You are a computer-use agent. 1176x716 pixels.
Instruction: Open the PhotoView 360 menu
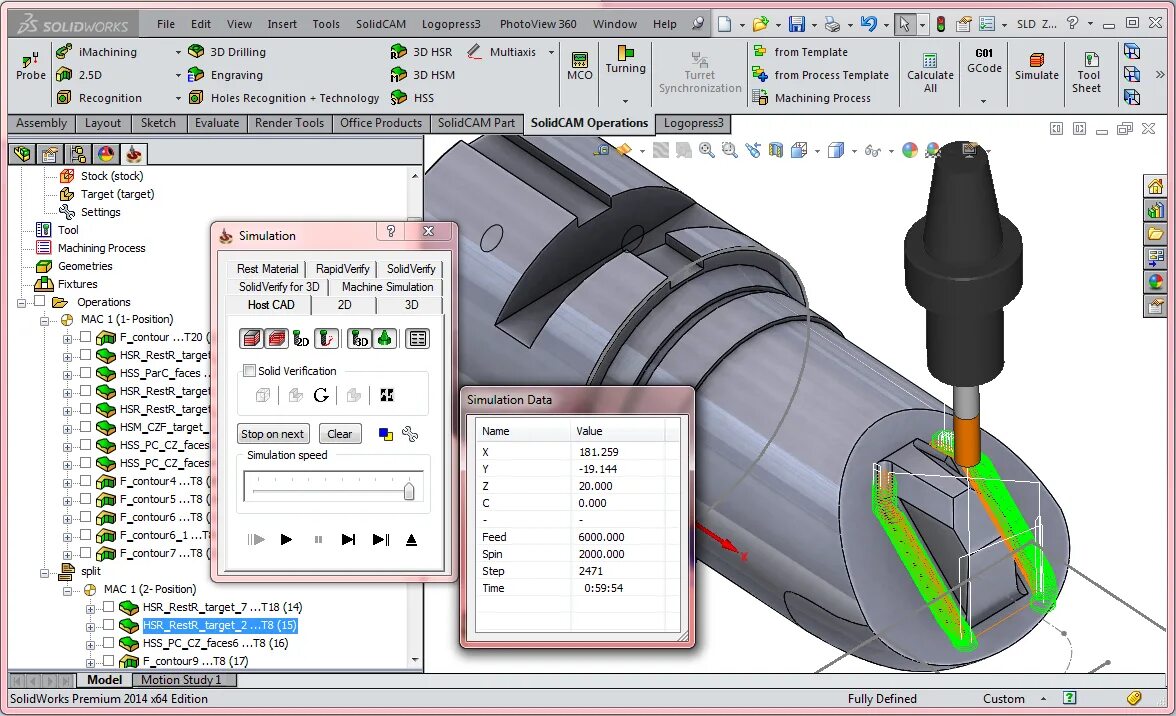click(538, 24)
